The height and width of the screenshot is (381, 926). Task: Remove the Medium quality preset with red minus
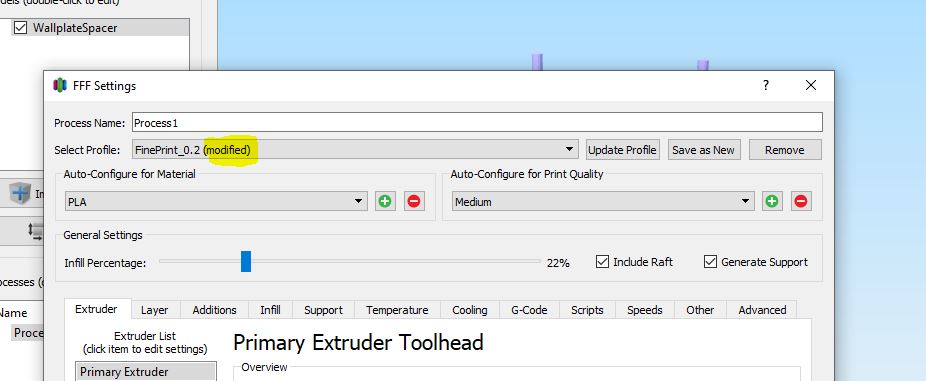point(801,201)
